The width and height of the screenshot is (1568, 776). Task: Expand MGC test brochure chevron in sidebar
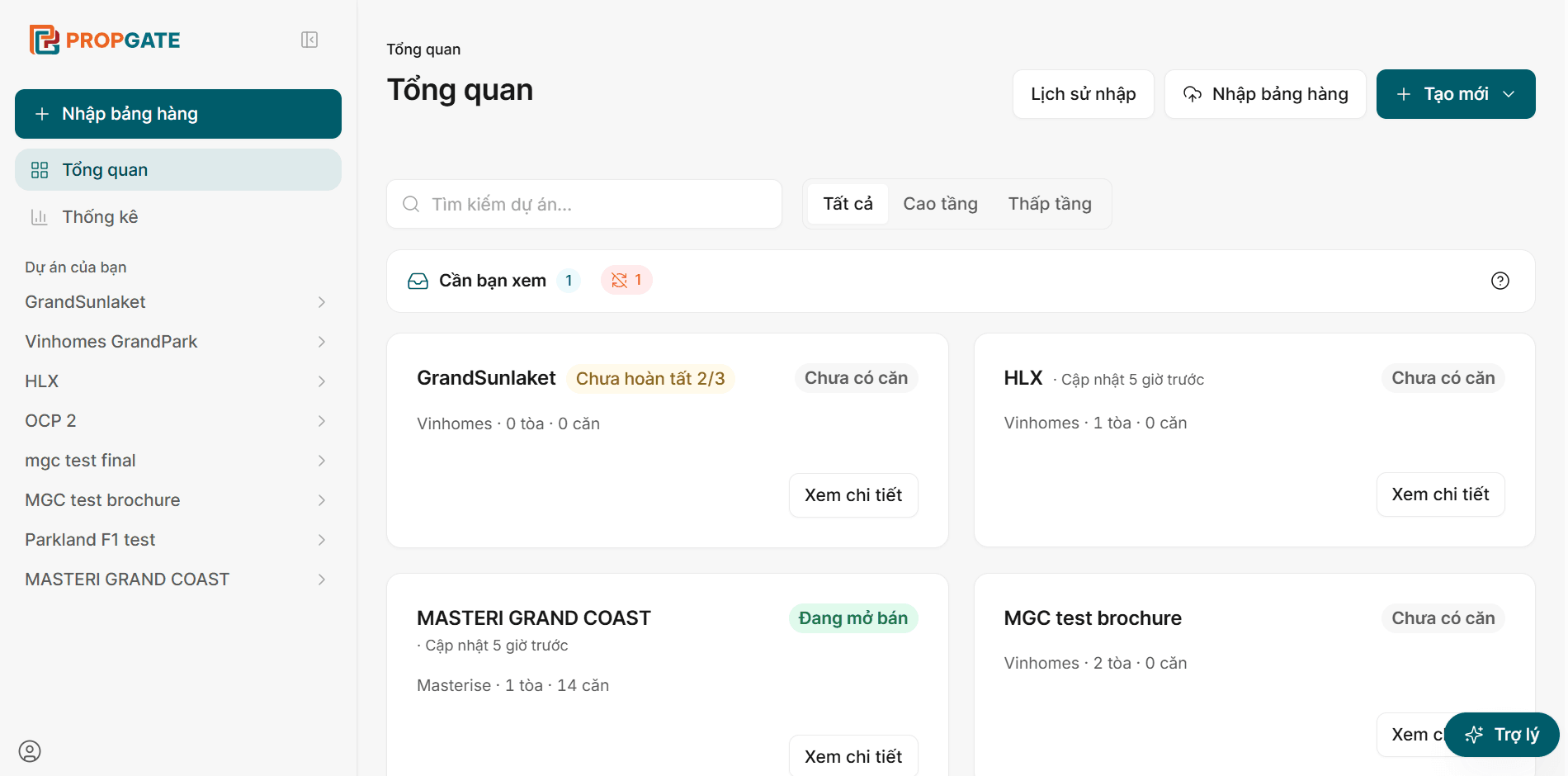[322, 500]
